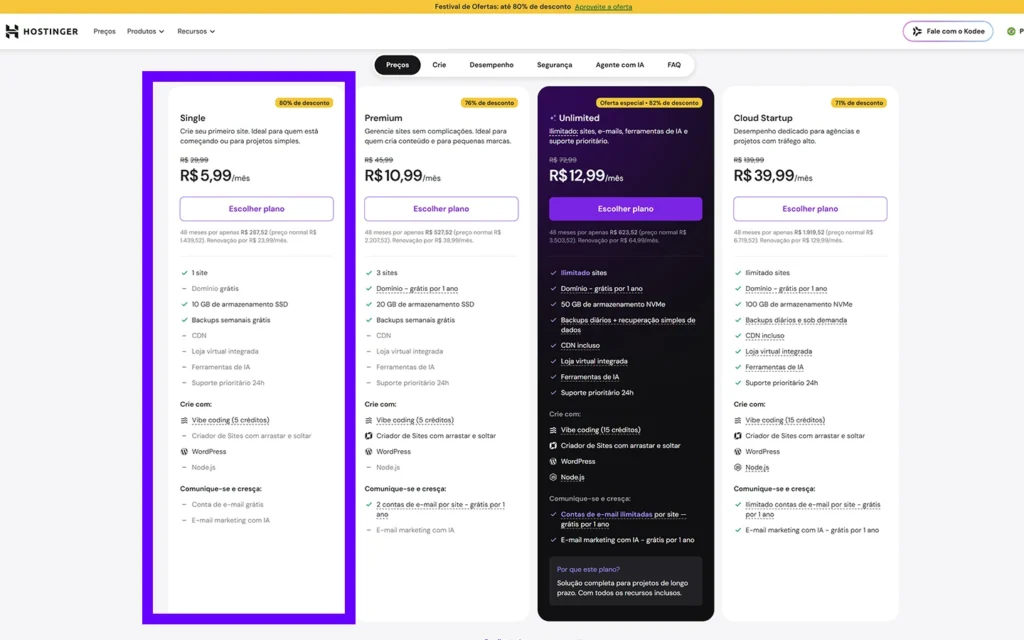
Task: Open Vibe coding (5 créditos) in Premium plan
Action: (415, 421)
